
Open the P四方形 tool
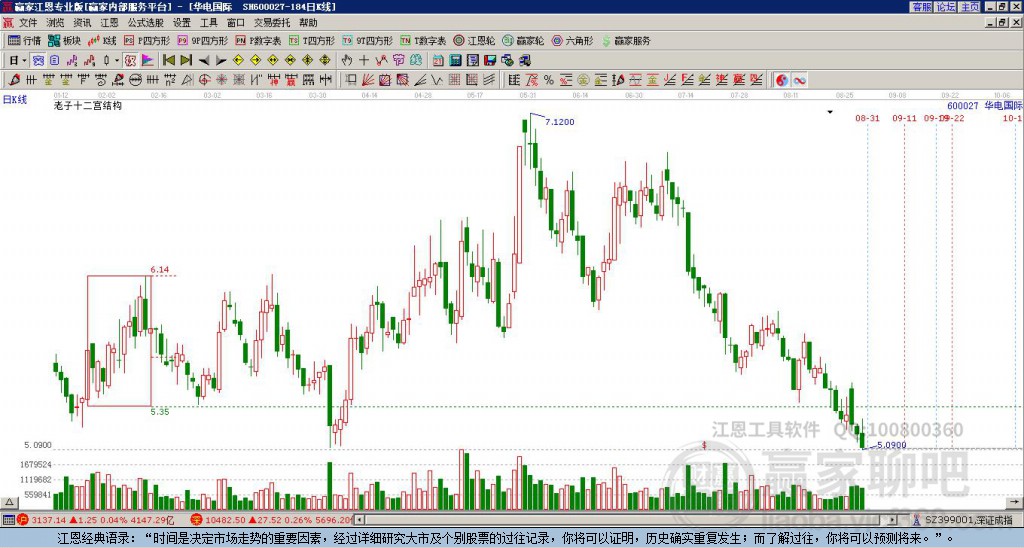pos(147,40)
